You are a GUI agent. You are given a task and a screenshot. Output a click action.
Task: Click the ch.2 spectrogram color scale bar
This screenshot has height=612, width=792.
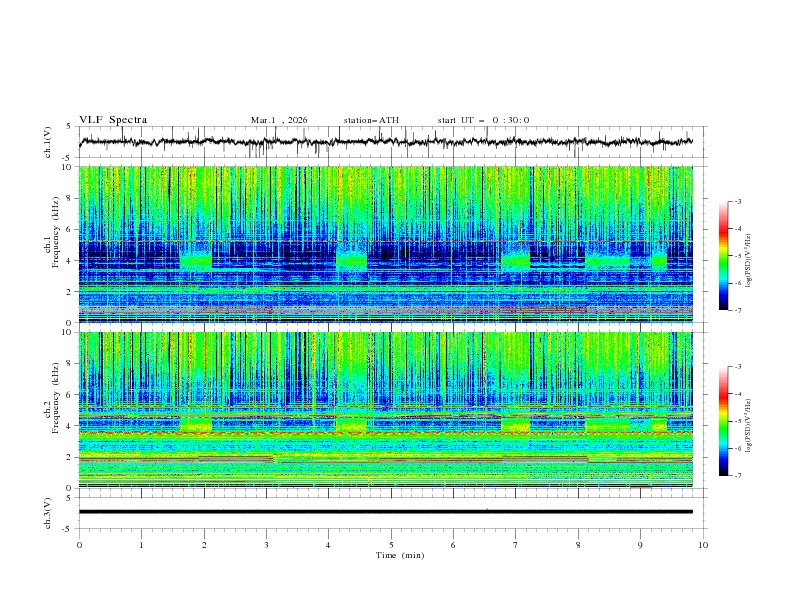pyautogui.click(x=723, y=421)
